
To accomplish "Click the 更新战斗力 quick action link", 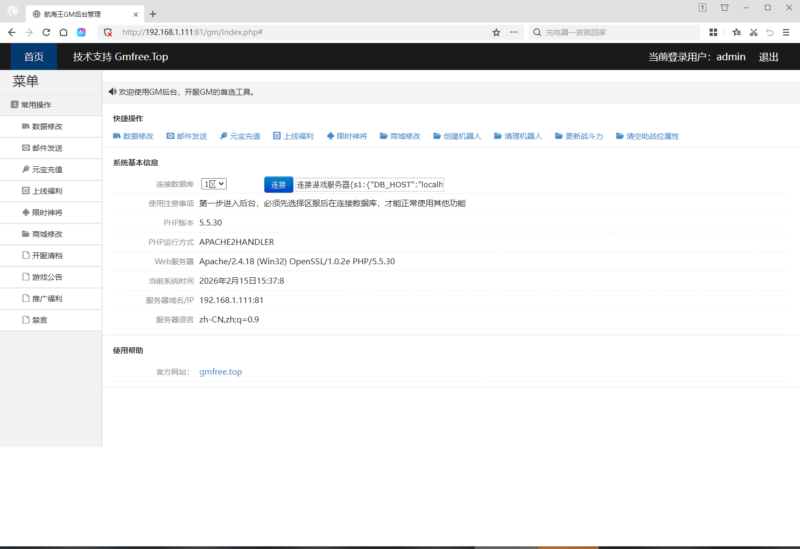I will pyautogui.click(x=579, y=136).
